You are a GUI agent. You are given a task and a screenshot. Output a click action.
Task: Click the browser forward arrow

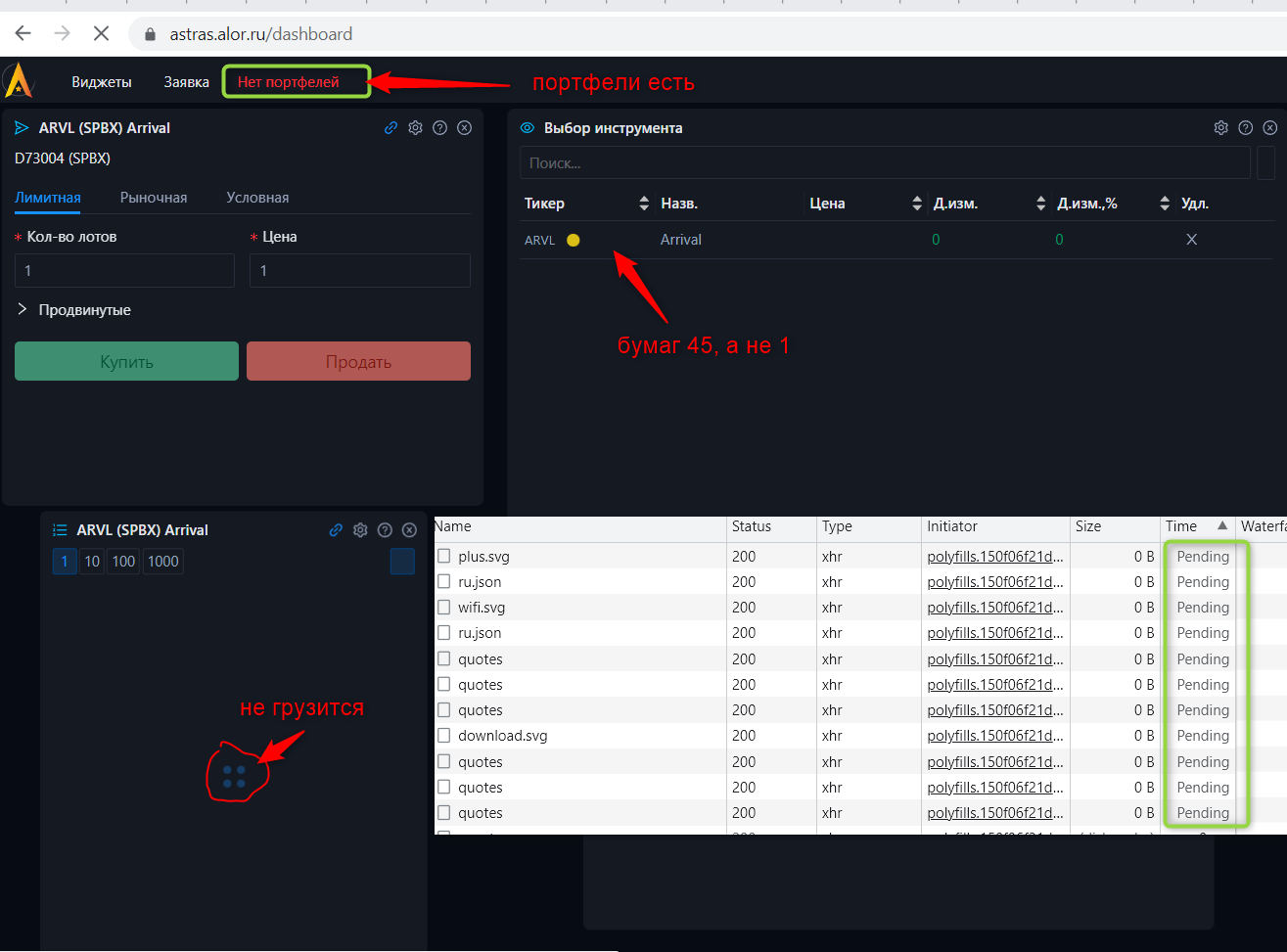[62, 33]
